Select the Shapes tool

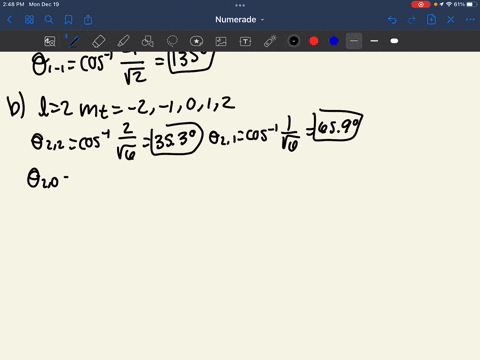click(x=148, y=41)
